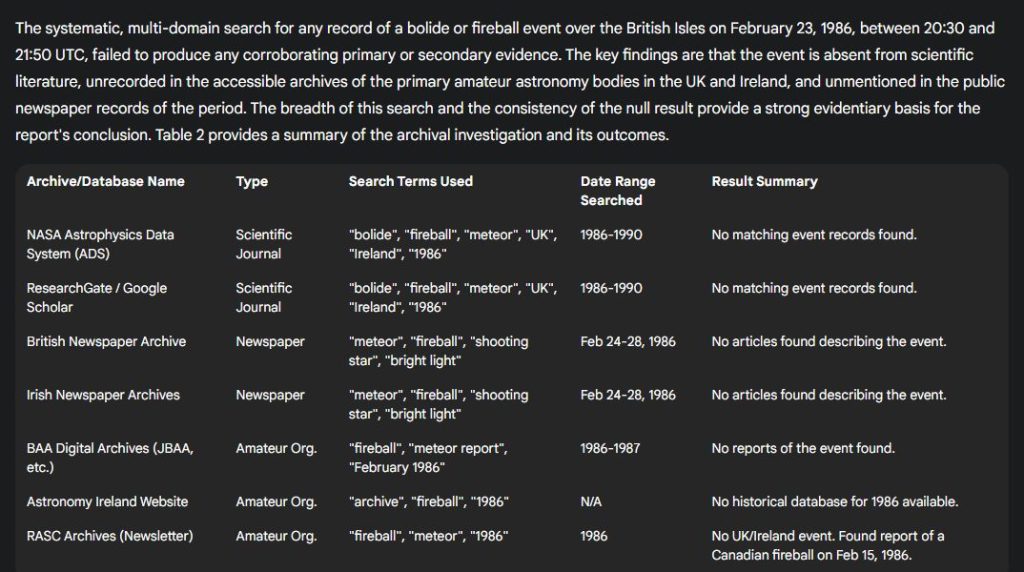The height and width of the screenshot is (572, 1024).
Task: Click the RASC Archives (Newsletter) cell
Action: (110, 536)
